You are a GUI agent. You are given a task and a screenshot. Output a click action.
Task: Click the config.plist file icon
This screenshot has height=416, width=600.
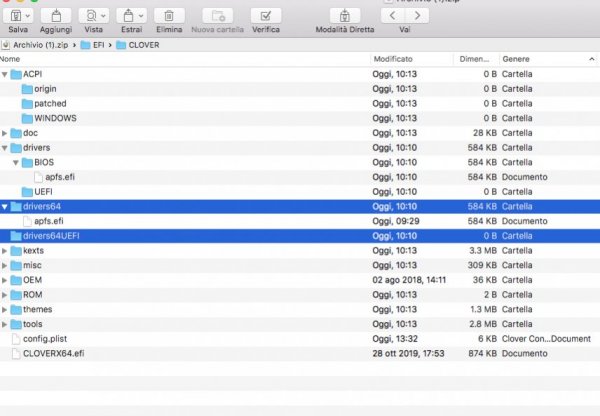(16, 339)
